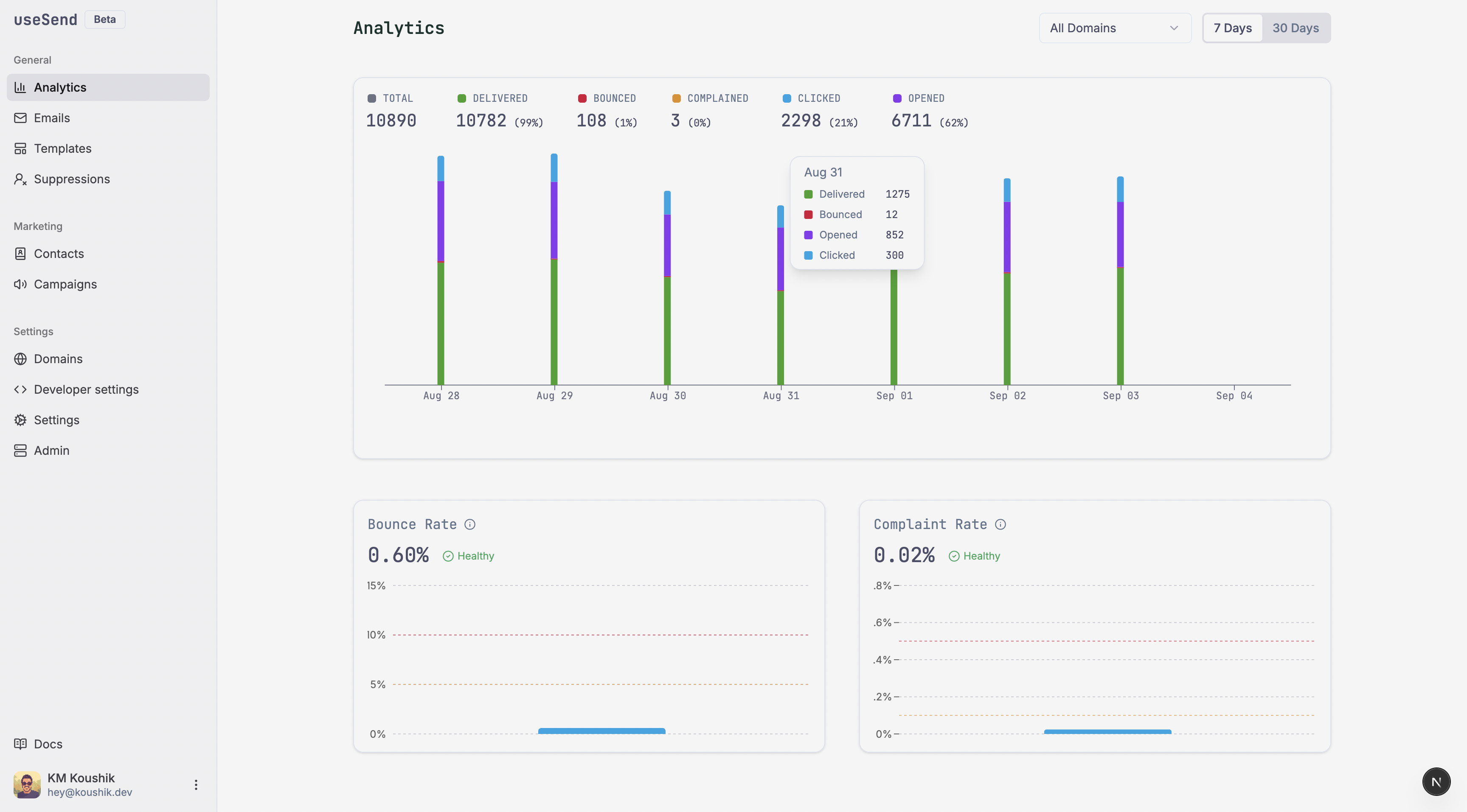This screenshot has width=1467, height=812.
Task: Click the purple Opened legend swatch
Action: pyautogui.click(x=897, y=98)
